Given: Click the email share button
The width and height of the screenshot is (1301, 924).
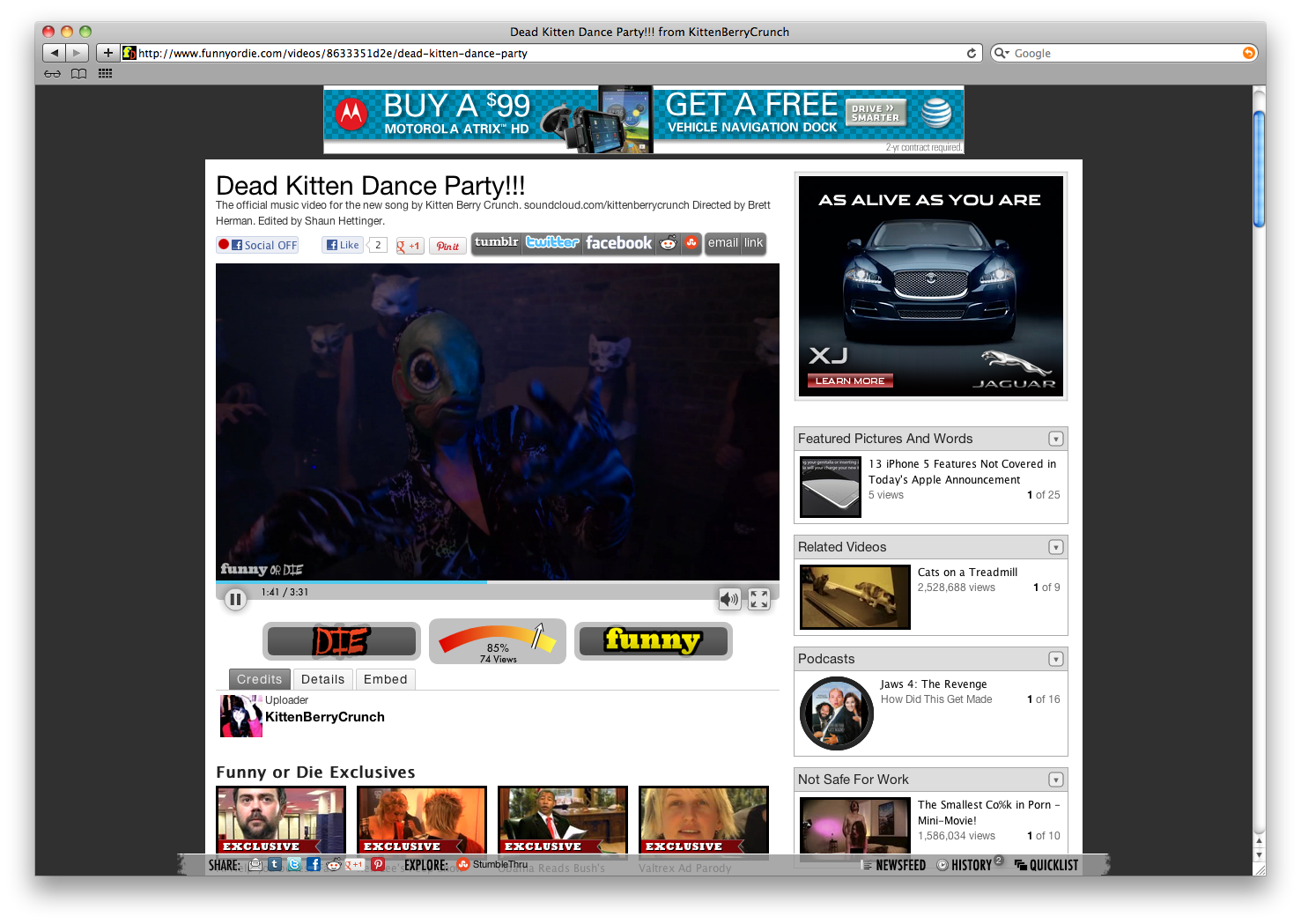Looking at the screenshot, I should tap(723, 243).
